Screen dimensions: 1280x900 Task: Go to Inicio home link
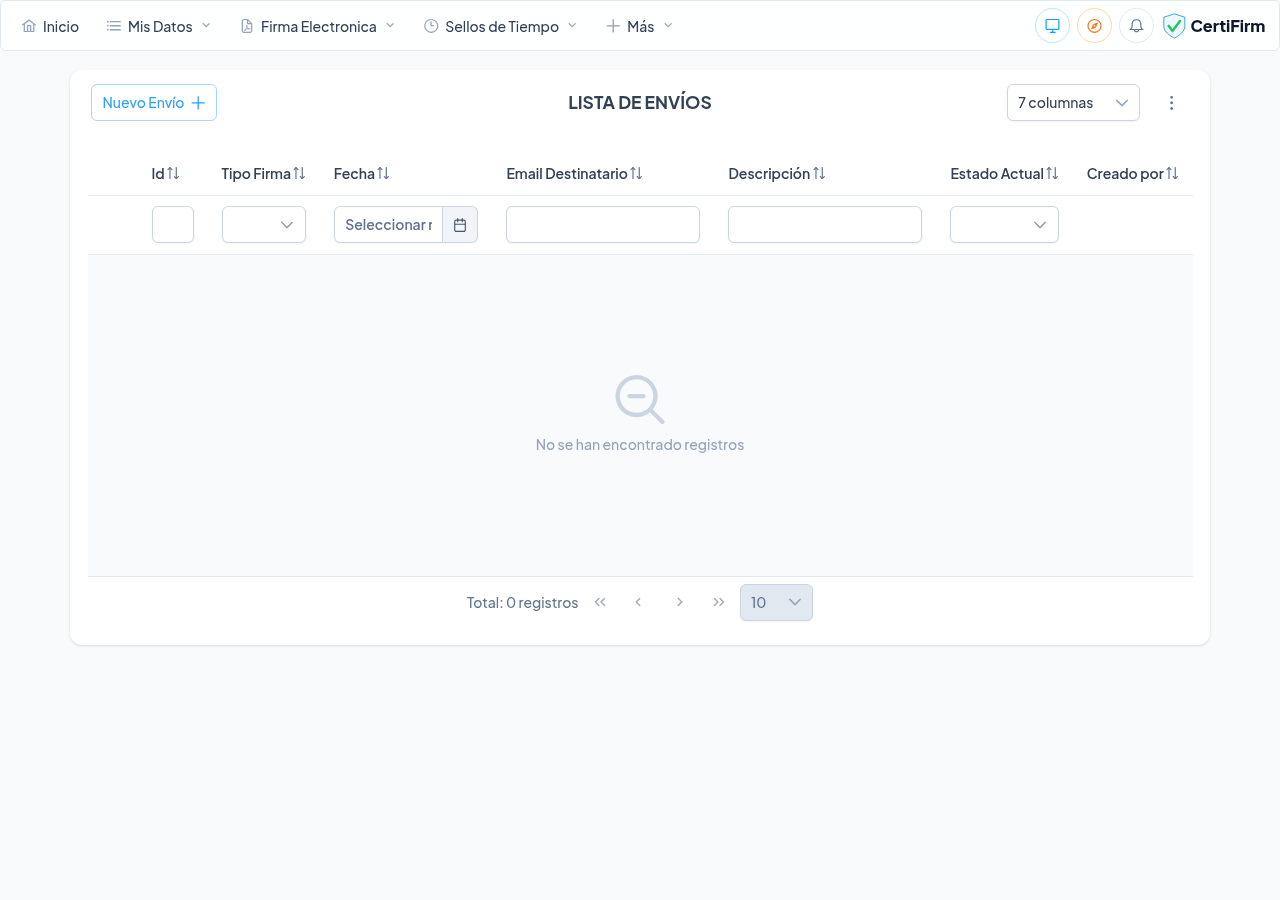[x=51, y=26]
